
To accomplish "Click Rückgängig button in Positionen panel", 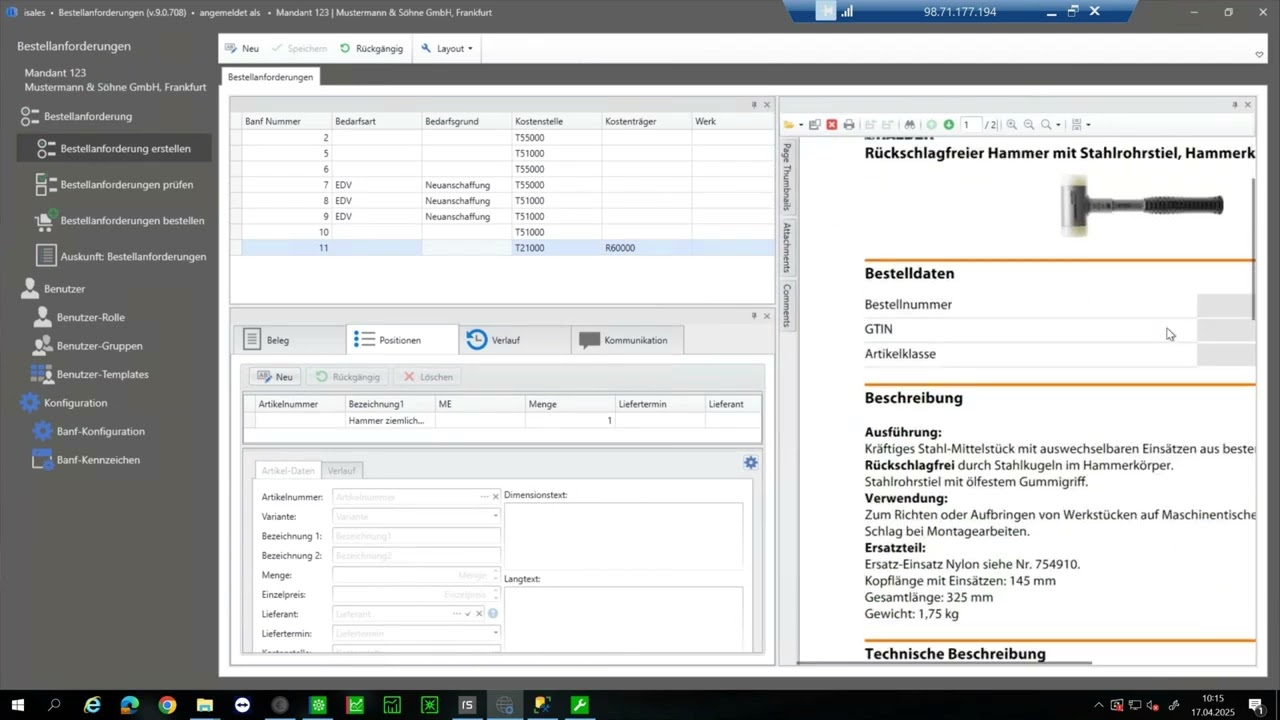I will [x=348, y=377].
